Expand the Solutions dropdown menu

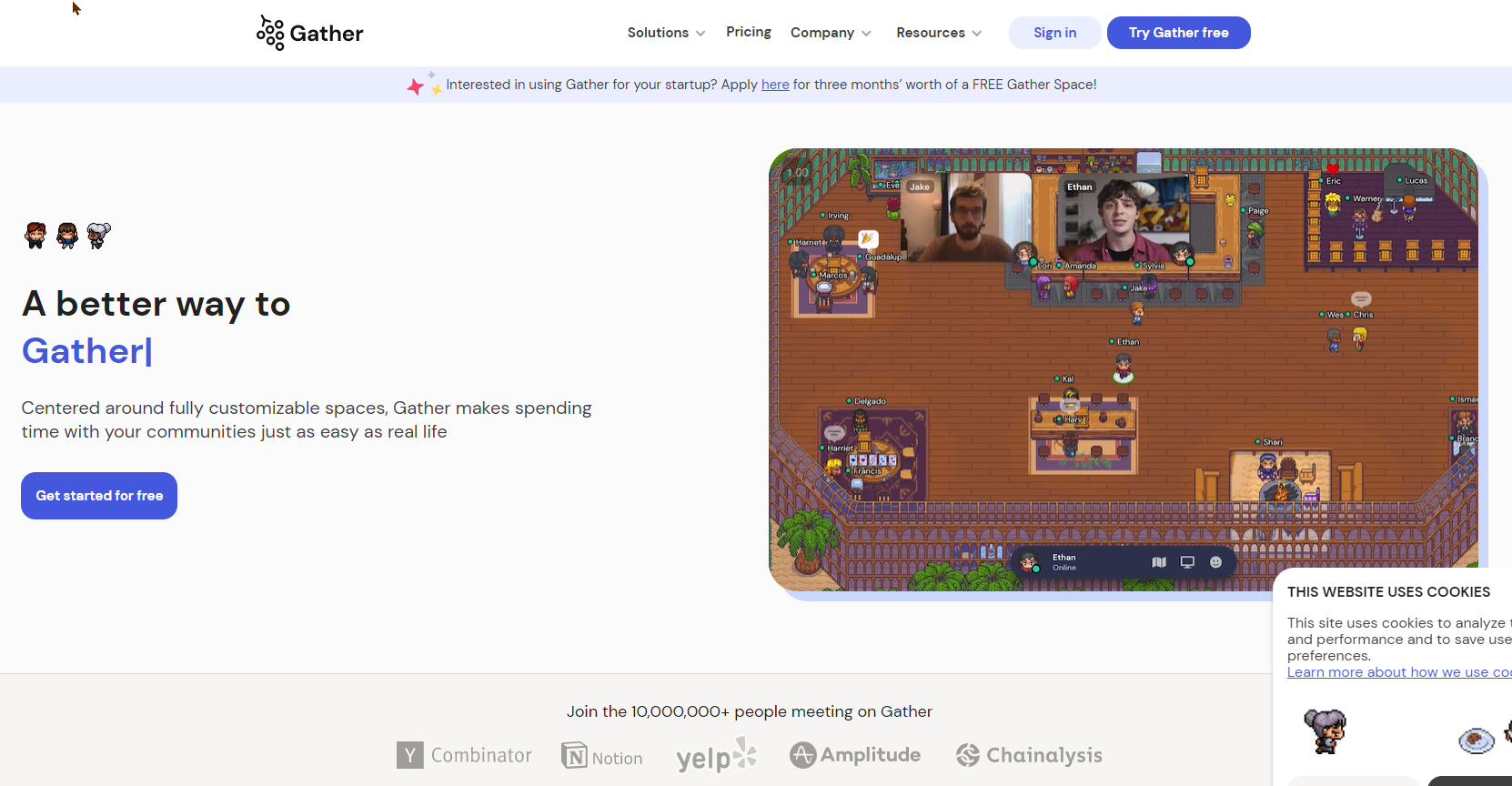(x=666, y=33)
